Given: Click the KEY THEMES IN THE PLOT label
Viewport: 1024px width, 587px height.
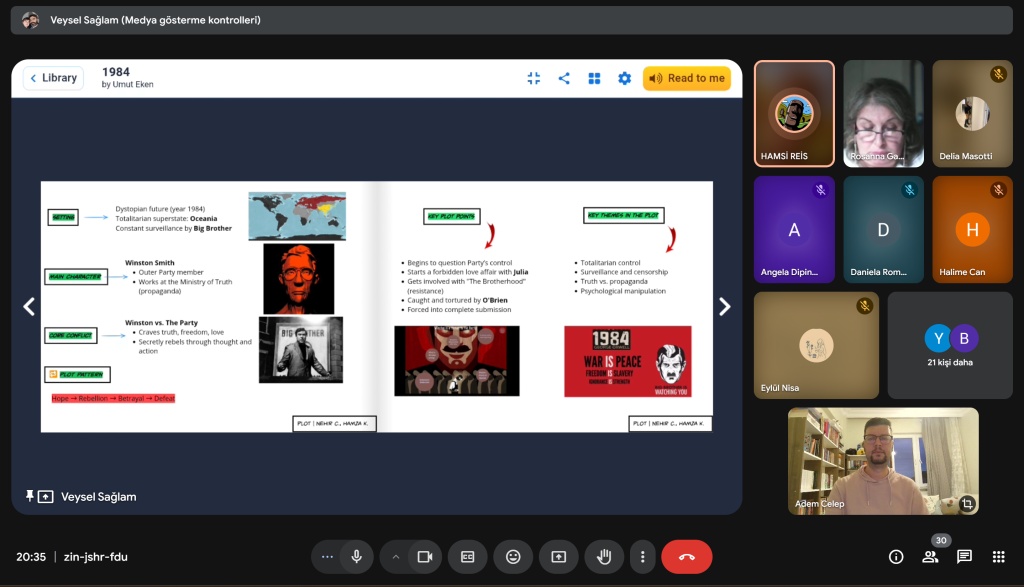Looking at the screenshot, I should 624,215.
